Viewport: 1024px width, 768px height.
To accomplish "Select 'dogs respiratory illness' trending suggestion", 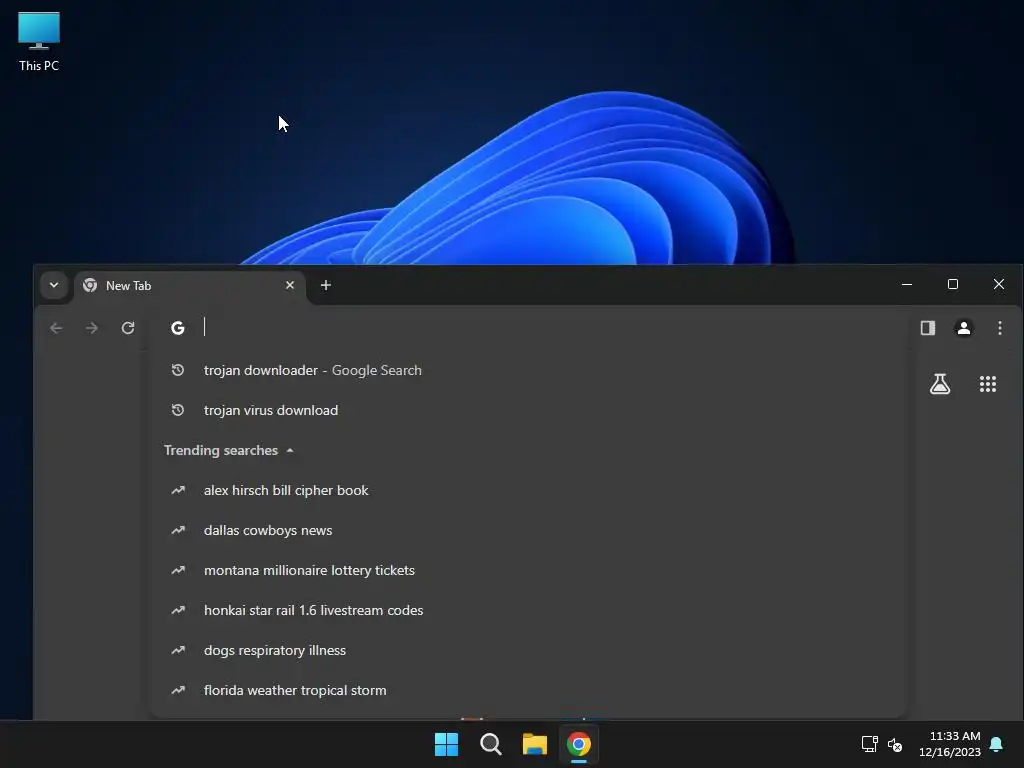I will point(528,650).
